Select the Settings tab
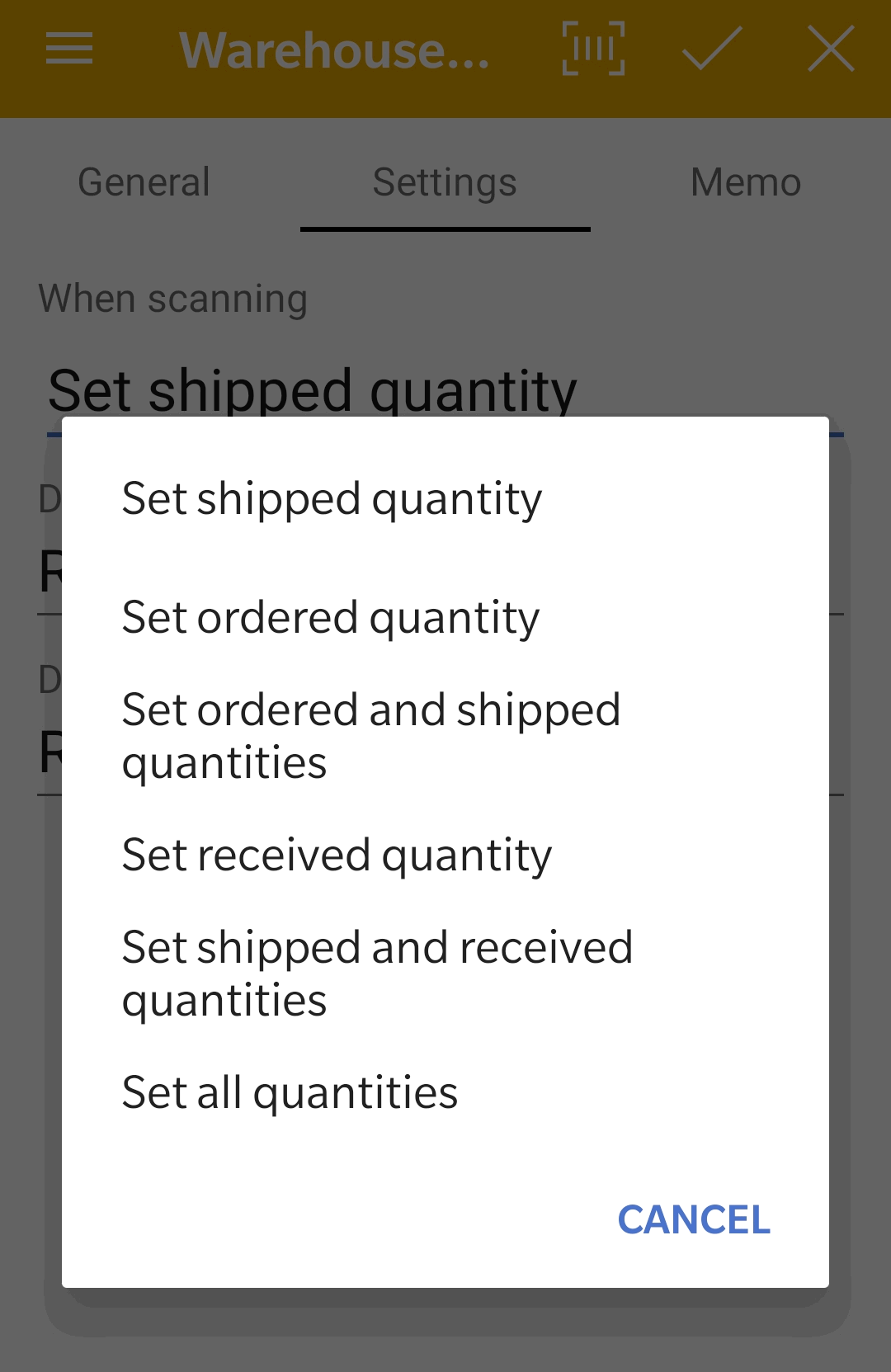The height and width of the screenshot is (1372, 891). coord(445,182)
